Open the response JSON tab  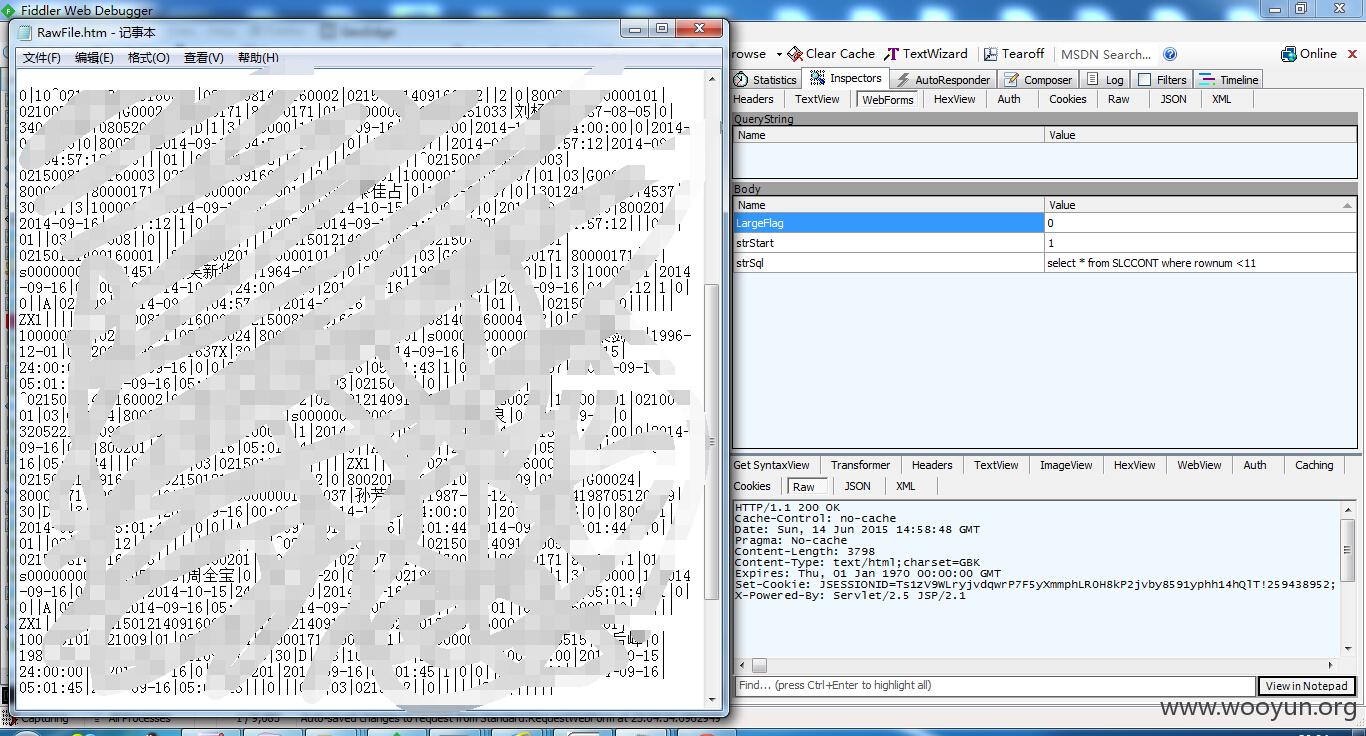[857, 486]
